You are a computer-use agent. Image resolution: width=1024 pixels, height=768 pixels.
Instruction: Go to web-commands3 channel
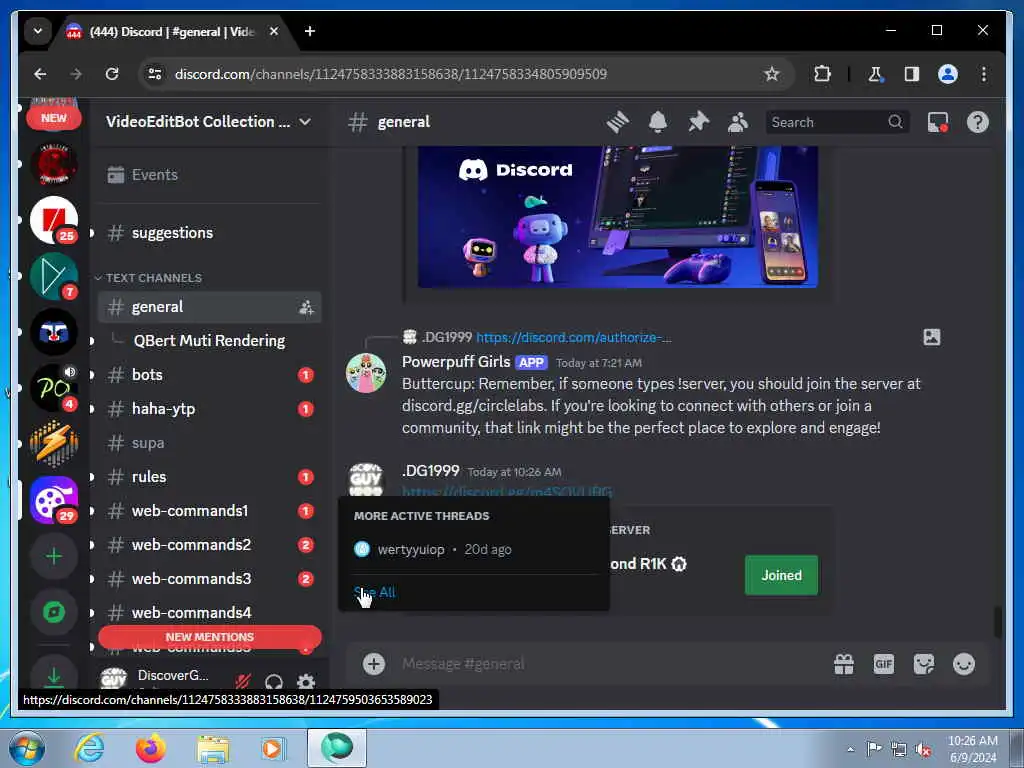[x=209, y=579]
